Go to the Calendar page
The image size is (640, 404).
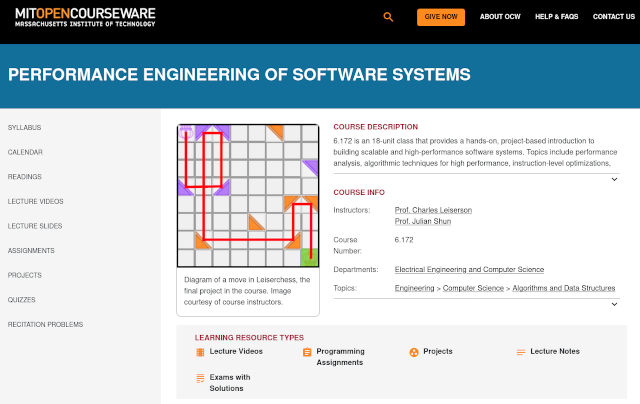[x=25, y=152]
